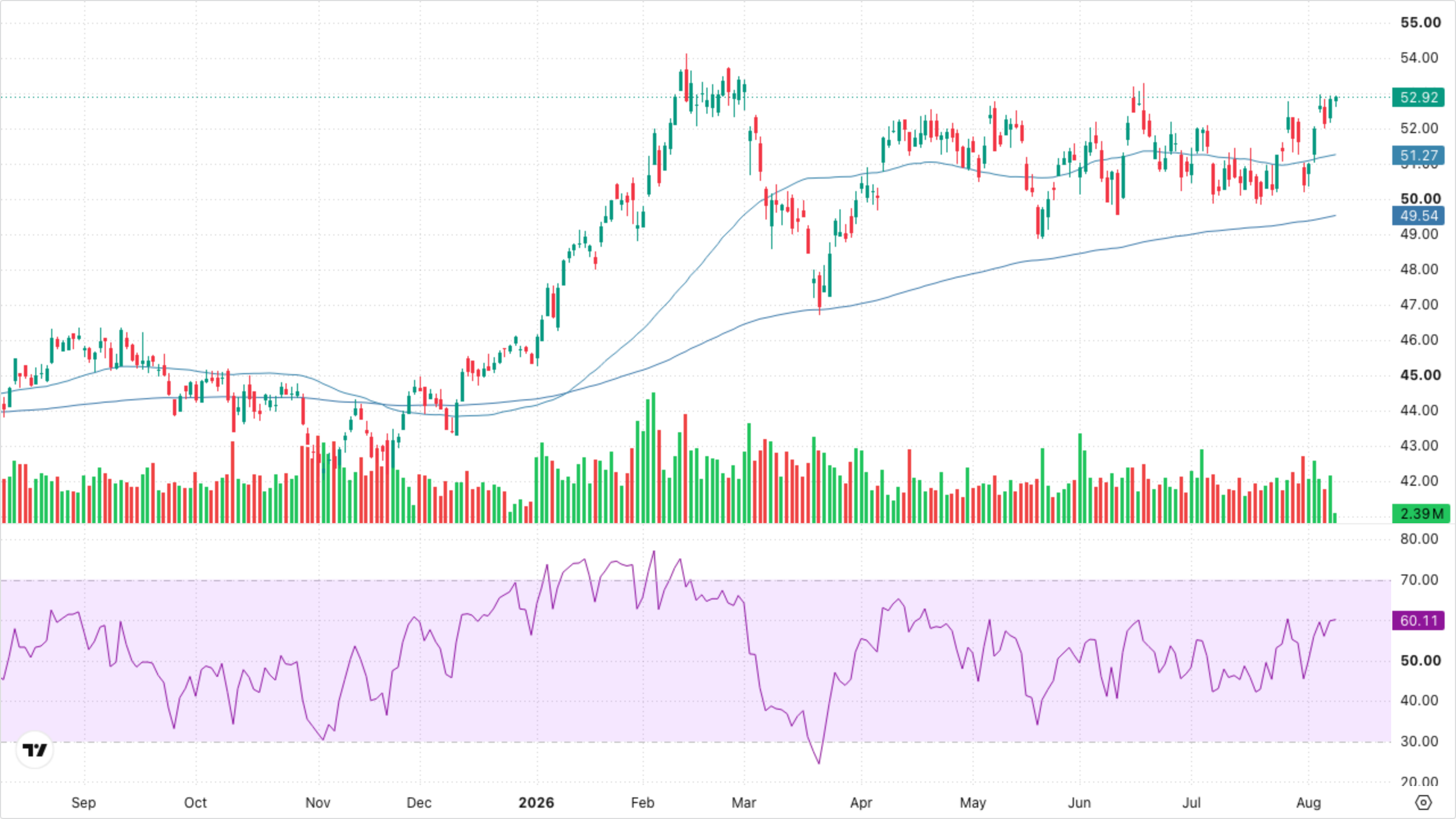Select the Dec label on time axis

click(419, 803)
